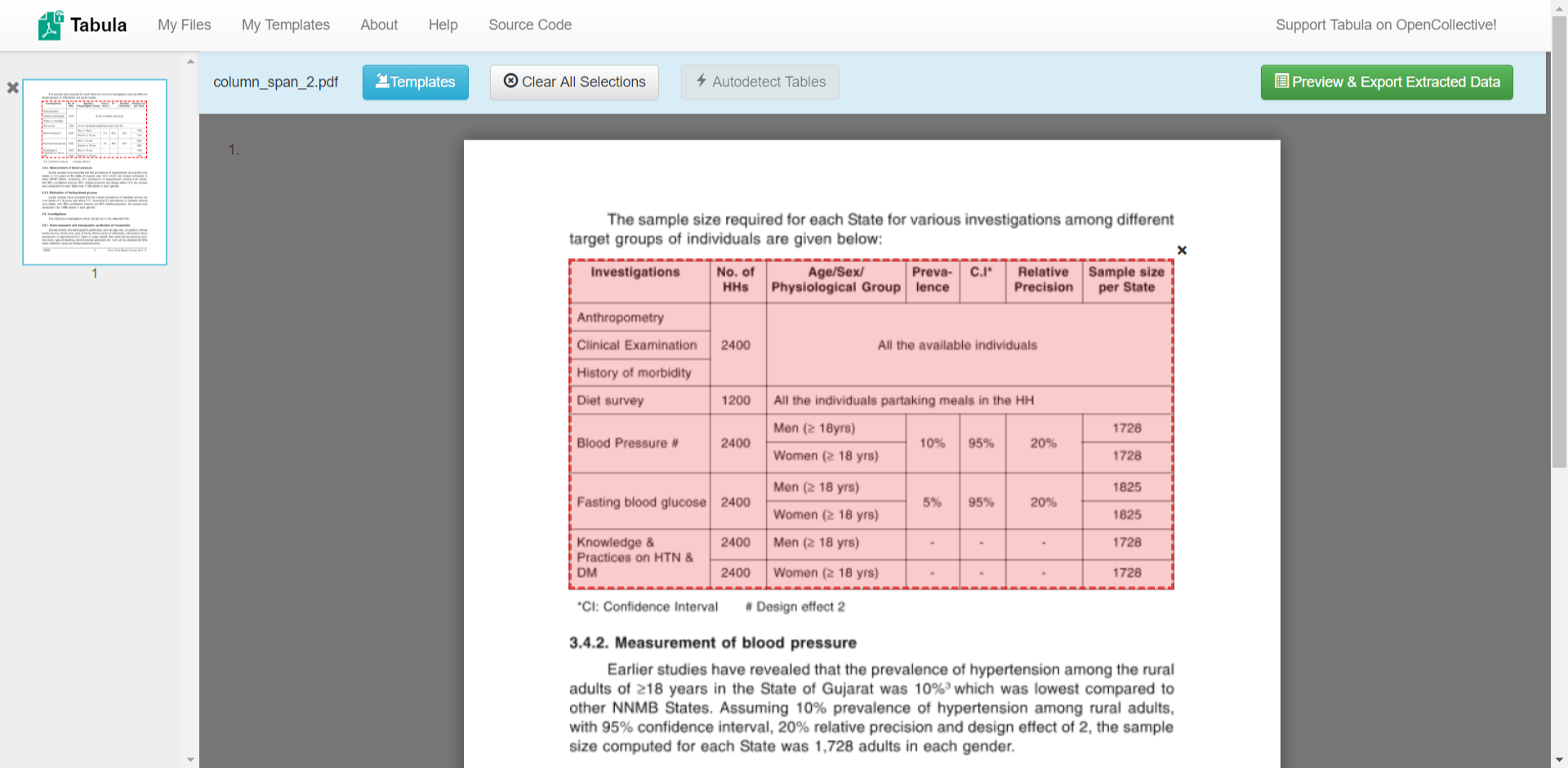Run Autodetect Tables

(759, 82)
